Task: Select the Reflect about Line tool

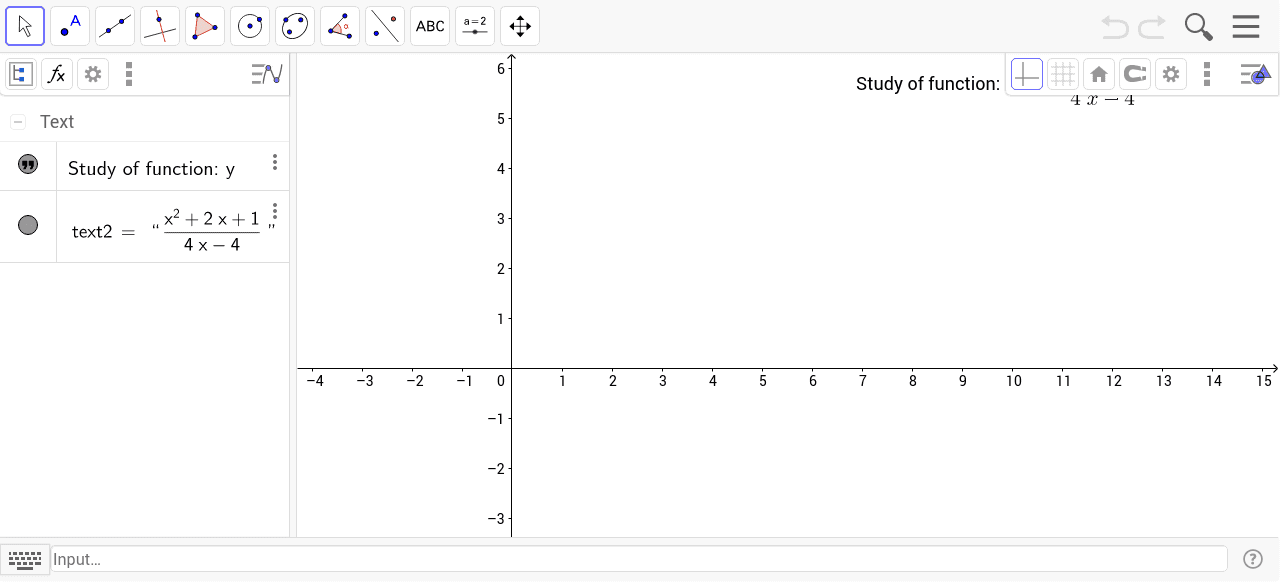Action: click(x=385, y=26)
